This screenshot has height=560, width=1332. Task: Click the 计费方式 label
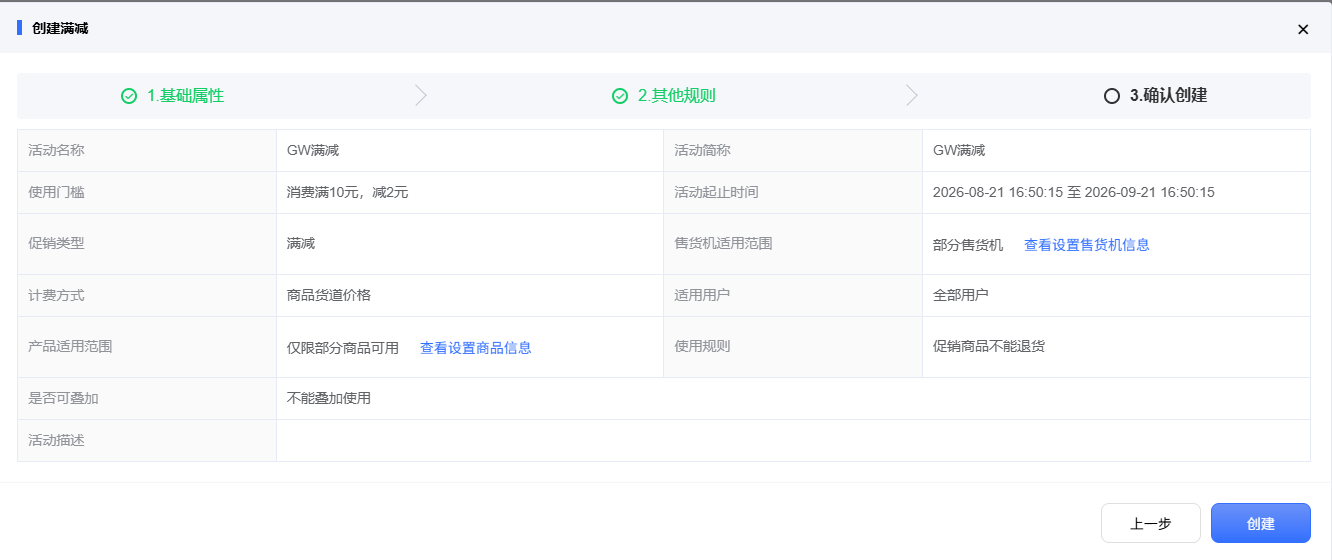[x=56, y=295]
